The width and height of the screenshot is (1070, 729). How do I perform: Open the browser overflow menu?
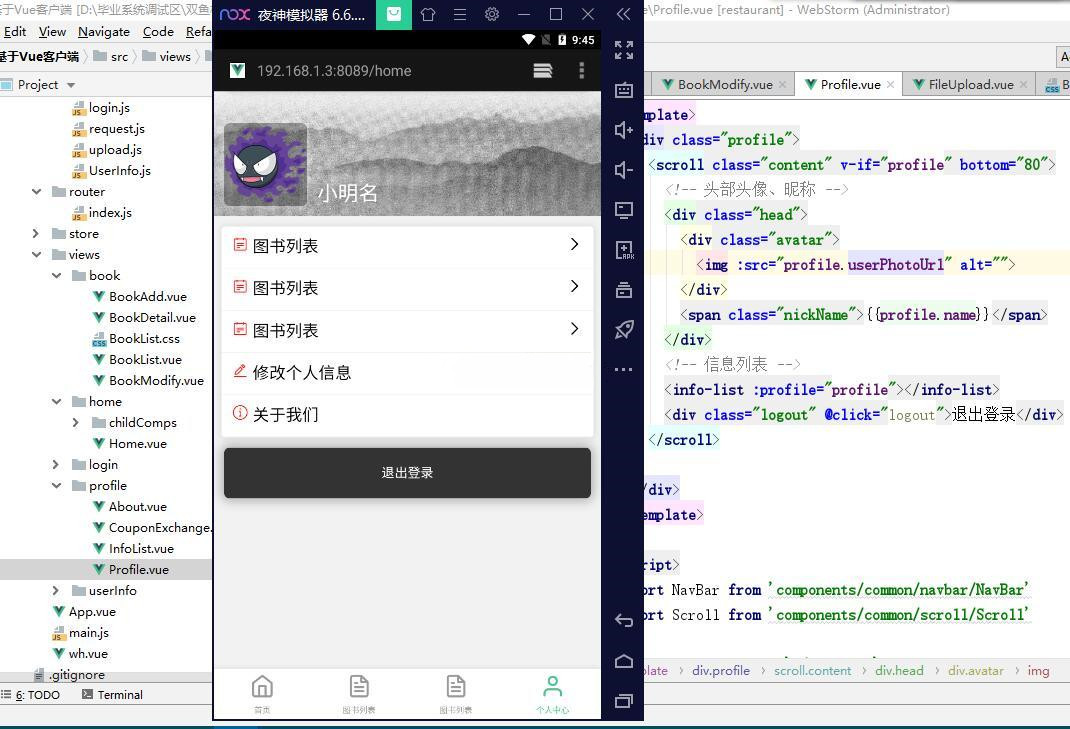coord(581,71)
